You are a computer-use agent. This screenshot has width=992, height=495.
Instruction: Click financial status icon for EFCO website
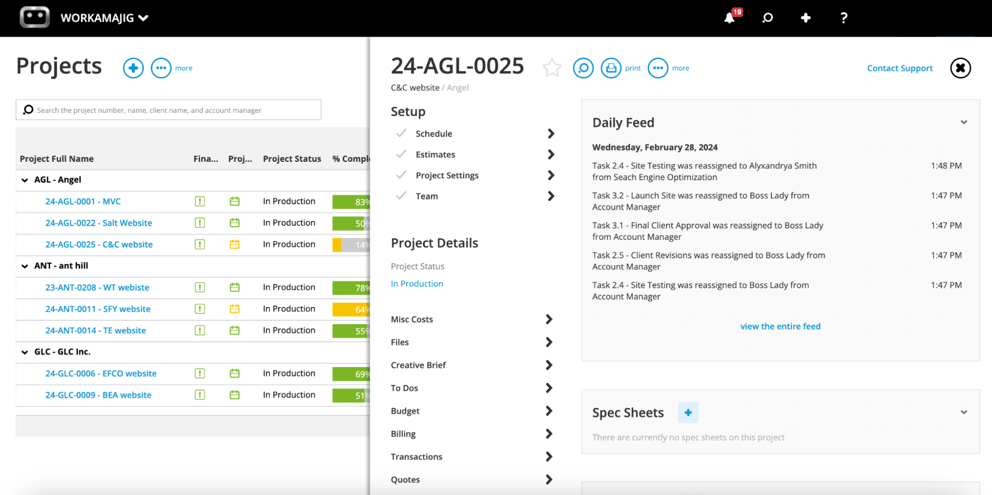coord(200,373)
